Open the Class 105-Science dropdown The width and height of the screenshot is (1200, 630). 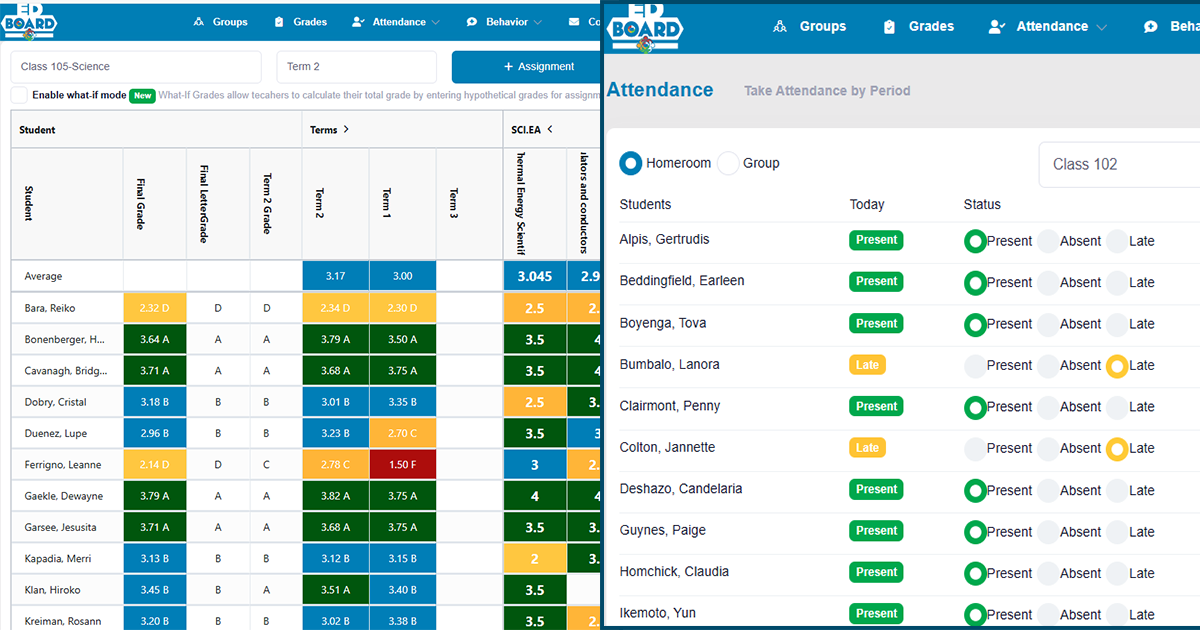click(x=135, y=67)
